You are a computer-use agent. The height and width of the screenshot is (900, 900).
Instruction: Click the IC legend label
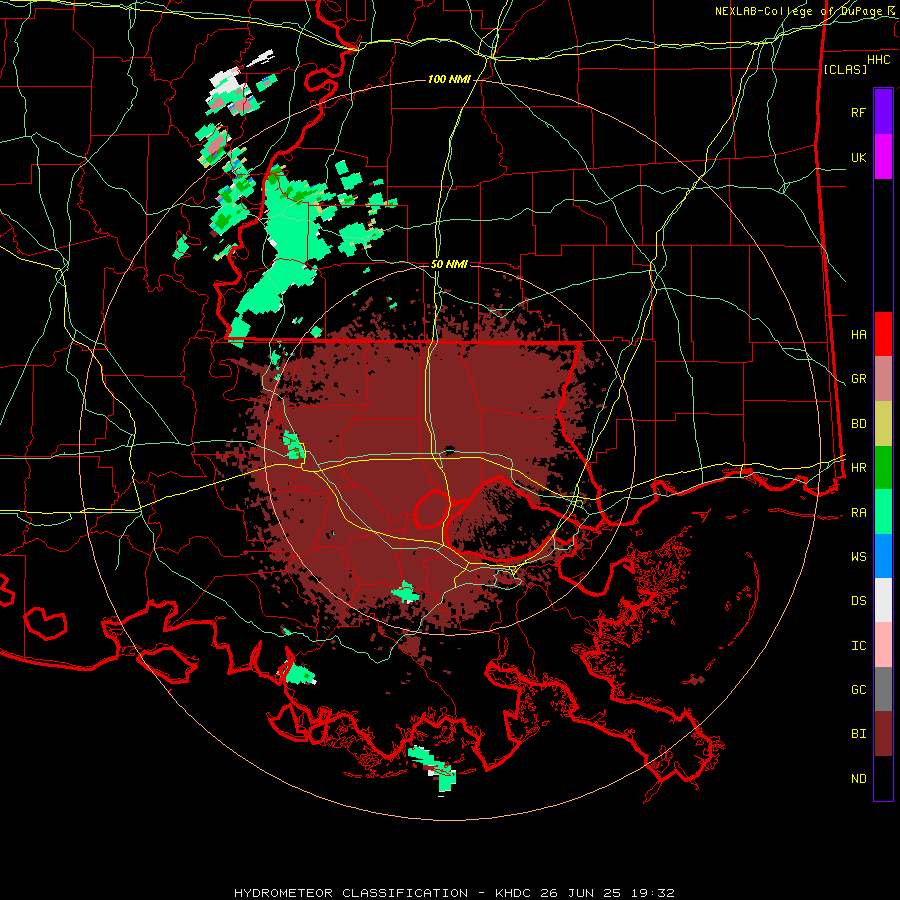tap(859, 646)
